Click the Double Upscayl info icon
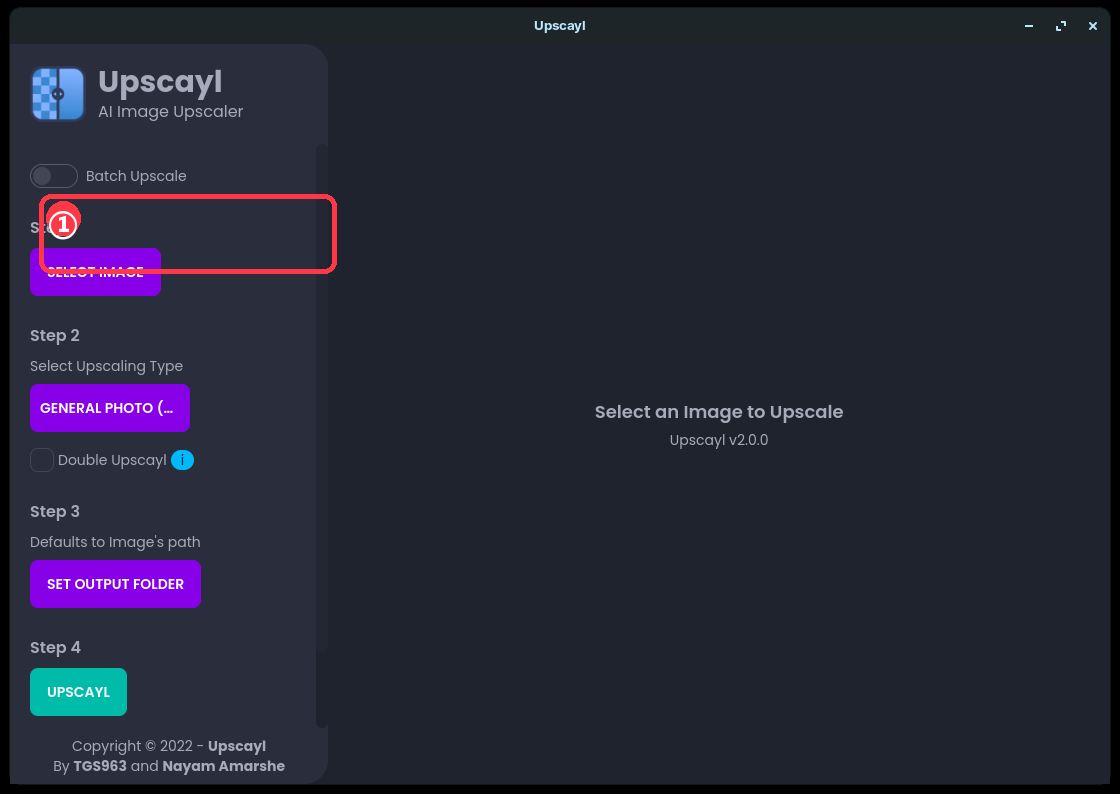This screenshot has height=794, width=1120. click(183, 460)
